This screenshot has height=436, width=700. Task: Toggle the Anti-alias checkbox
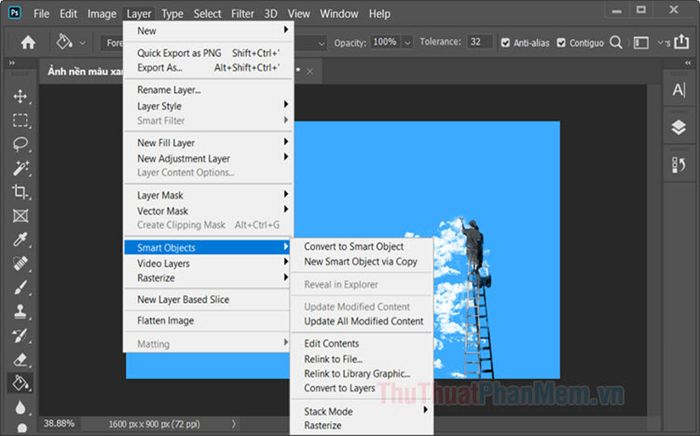click(505, 43)
